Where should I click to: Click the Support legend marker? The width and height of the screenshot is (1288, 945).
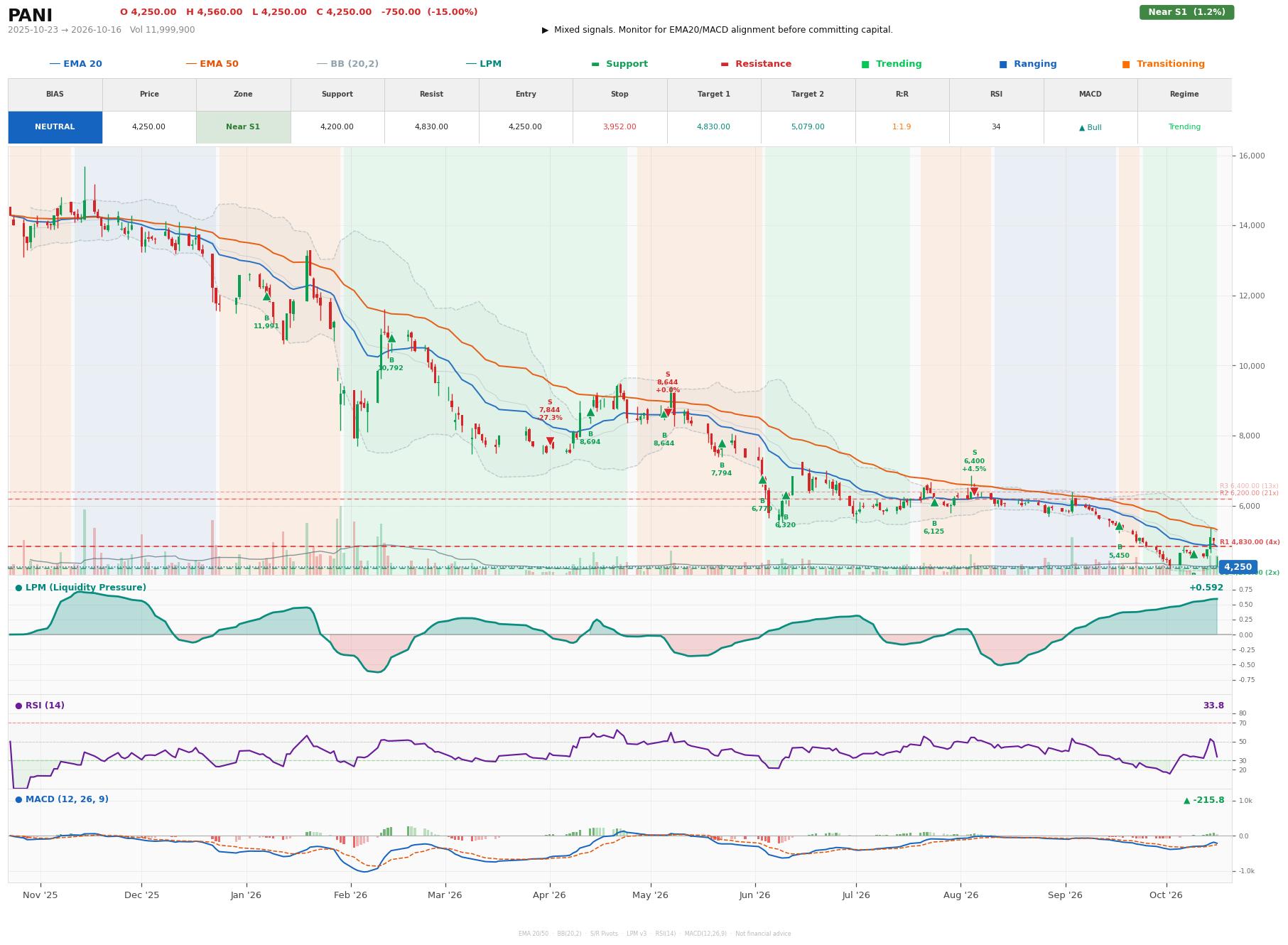pyautogui.click(x=619, y=64)
